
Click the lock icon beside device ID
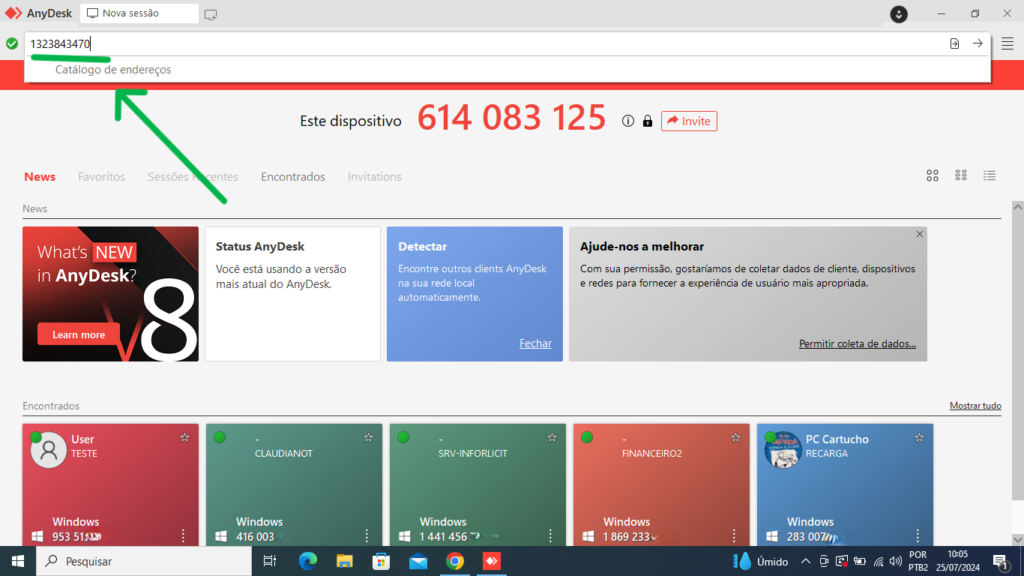647,121
